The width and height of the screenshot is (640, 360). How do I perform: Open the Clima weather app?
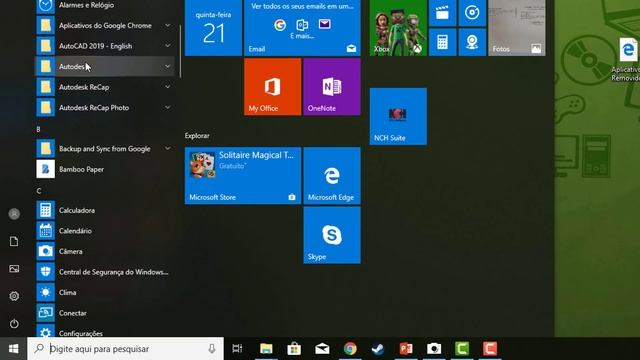[105, 292]
